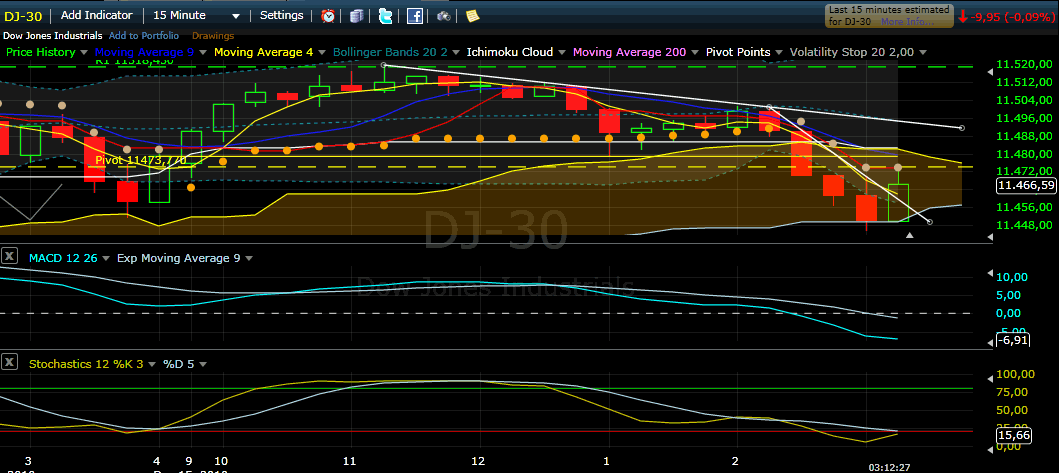
Task: Click the 10,00 MACD axis label
Action: coord(1012,277)
